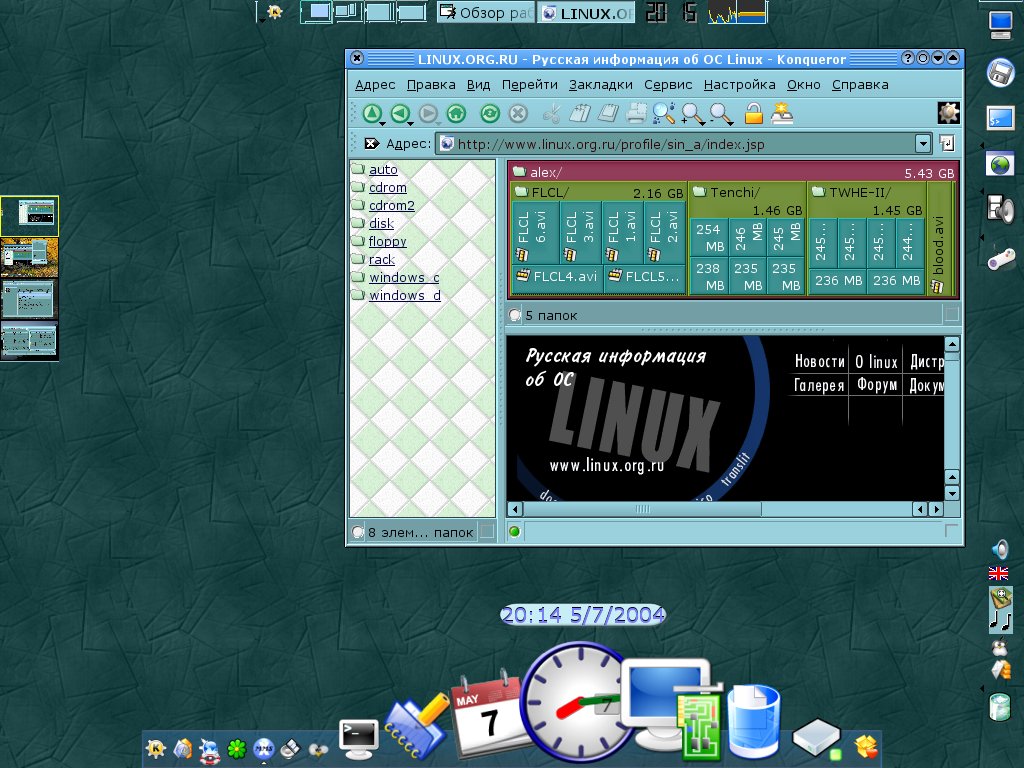Open the Закладки menu
Viewport: 1024px width, 768px height.
(x=601, y=85)
